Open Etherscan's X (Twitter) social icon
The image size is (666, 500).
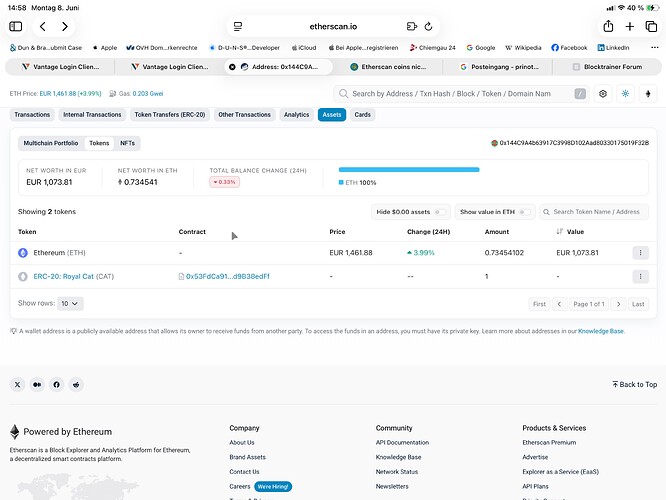17,384
